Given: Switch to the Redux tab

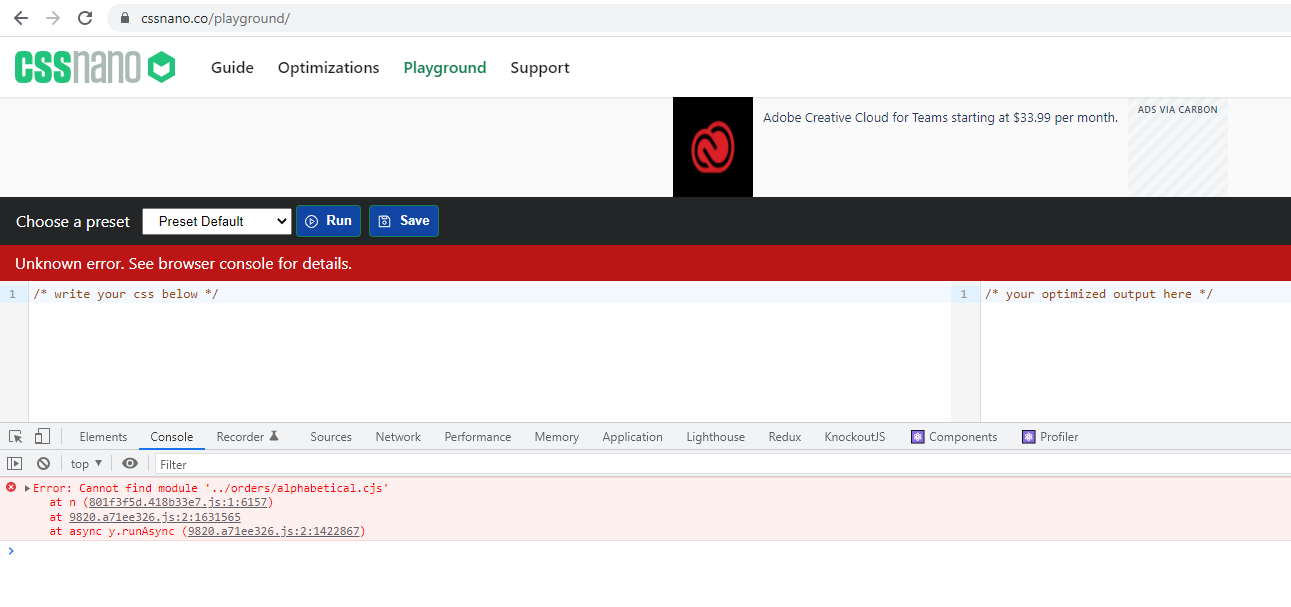Looking at the screenshot, I should coord(785,437).
